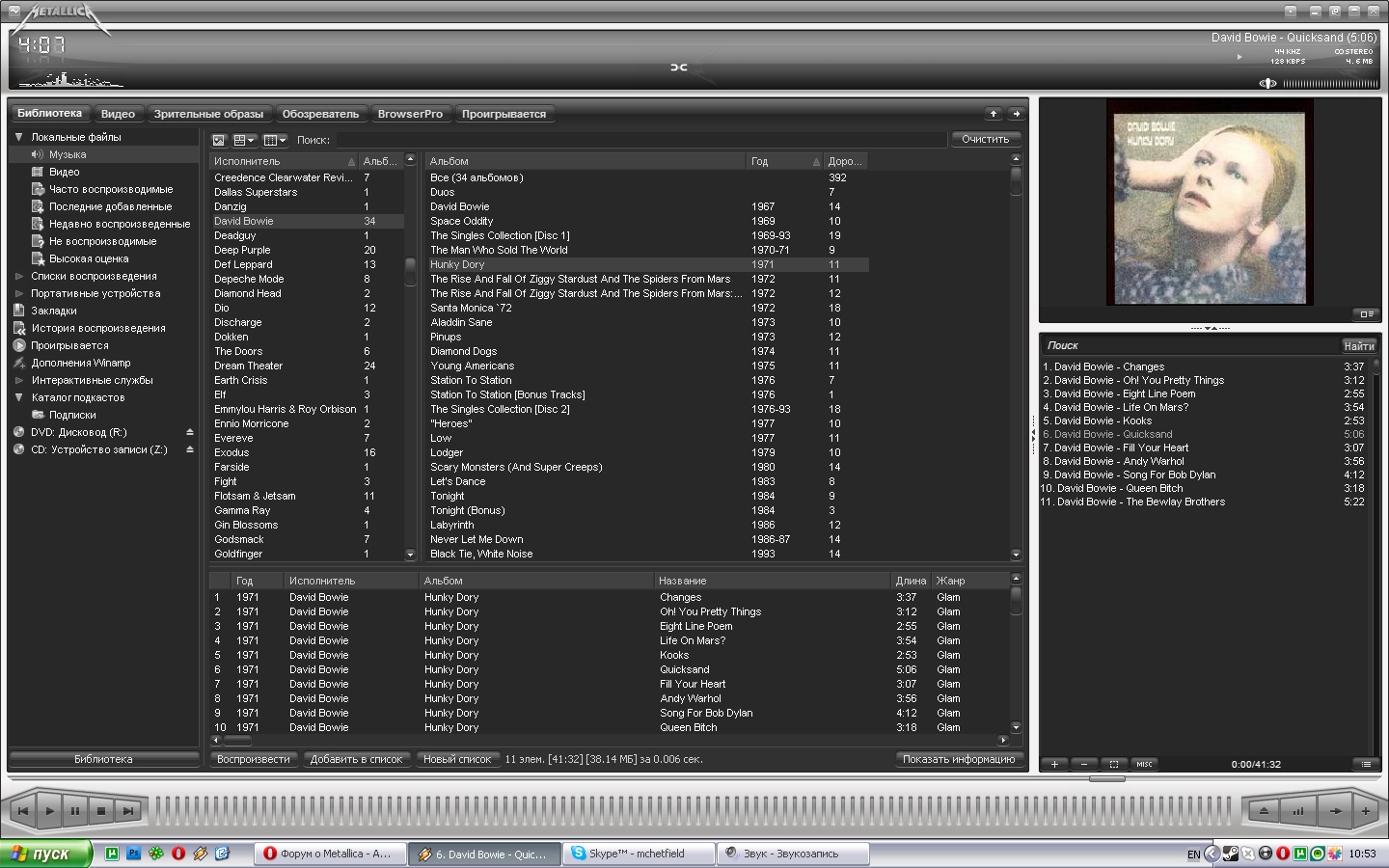This screenshot has height=868, width=1389.
Task: Skip to the next track
Action: [x=127, y=811]
